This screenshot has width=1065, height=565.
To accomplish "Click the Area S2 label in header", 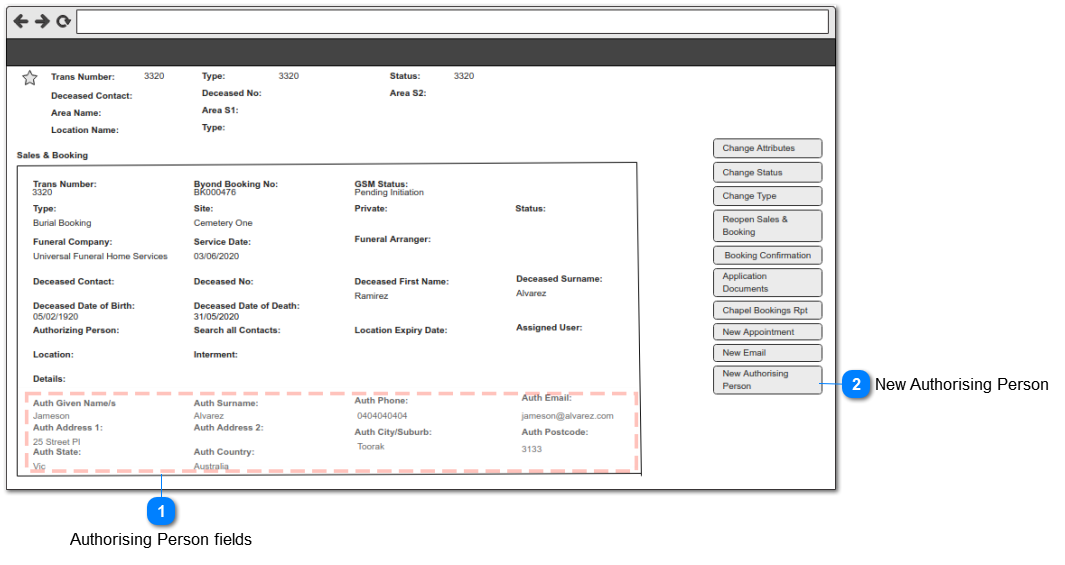I will [408, 93].
